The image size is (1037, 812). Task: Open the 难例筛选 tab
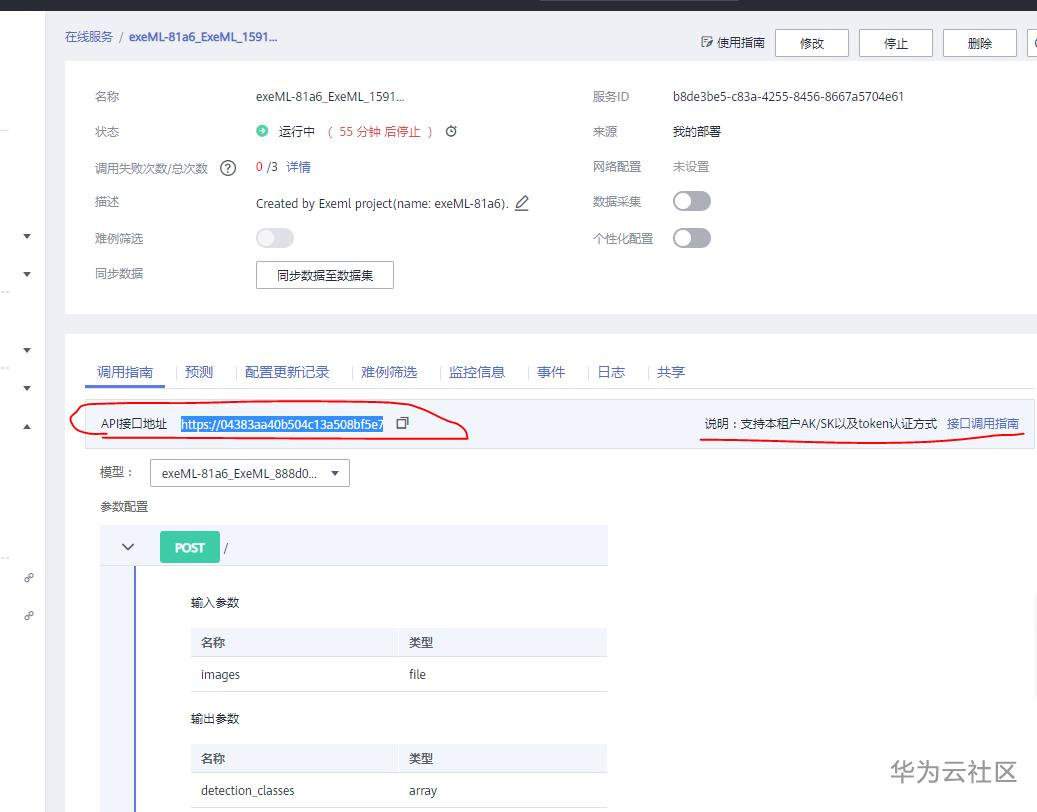(389, 372)
